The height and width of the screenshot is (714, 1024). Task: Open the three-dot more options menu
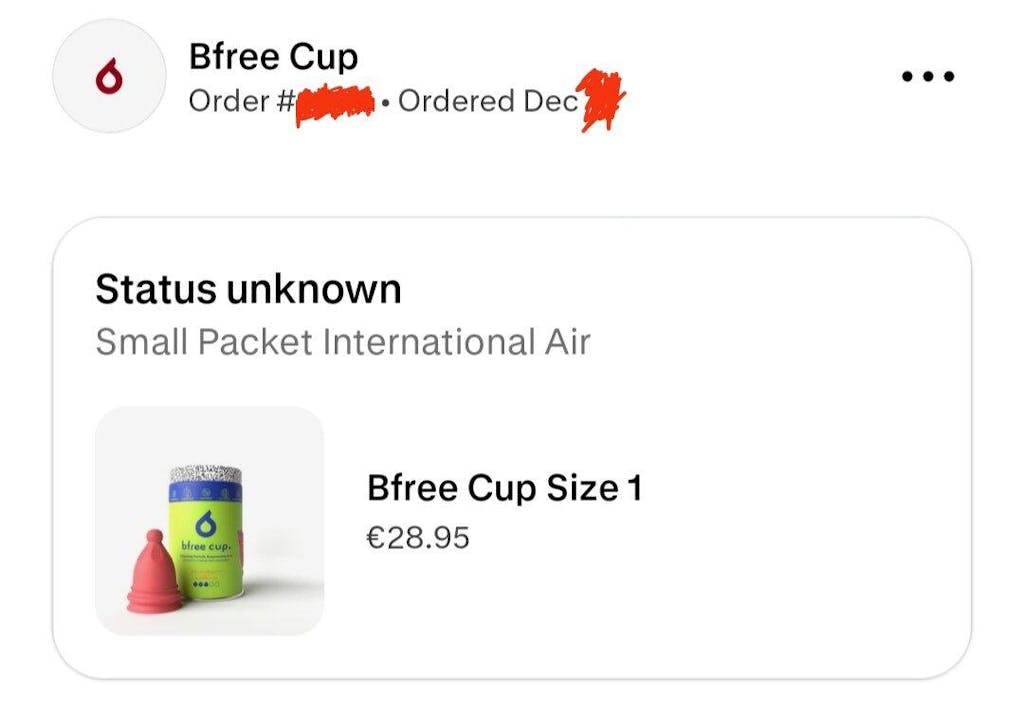(x=927, y=76)
